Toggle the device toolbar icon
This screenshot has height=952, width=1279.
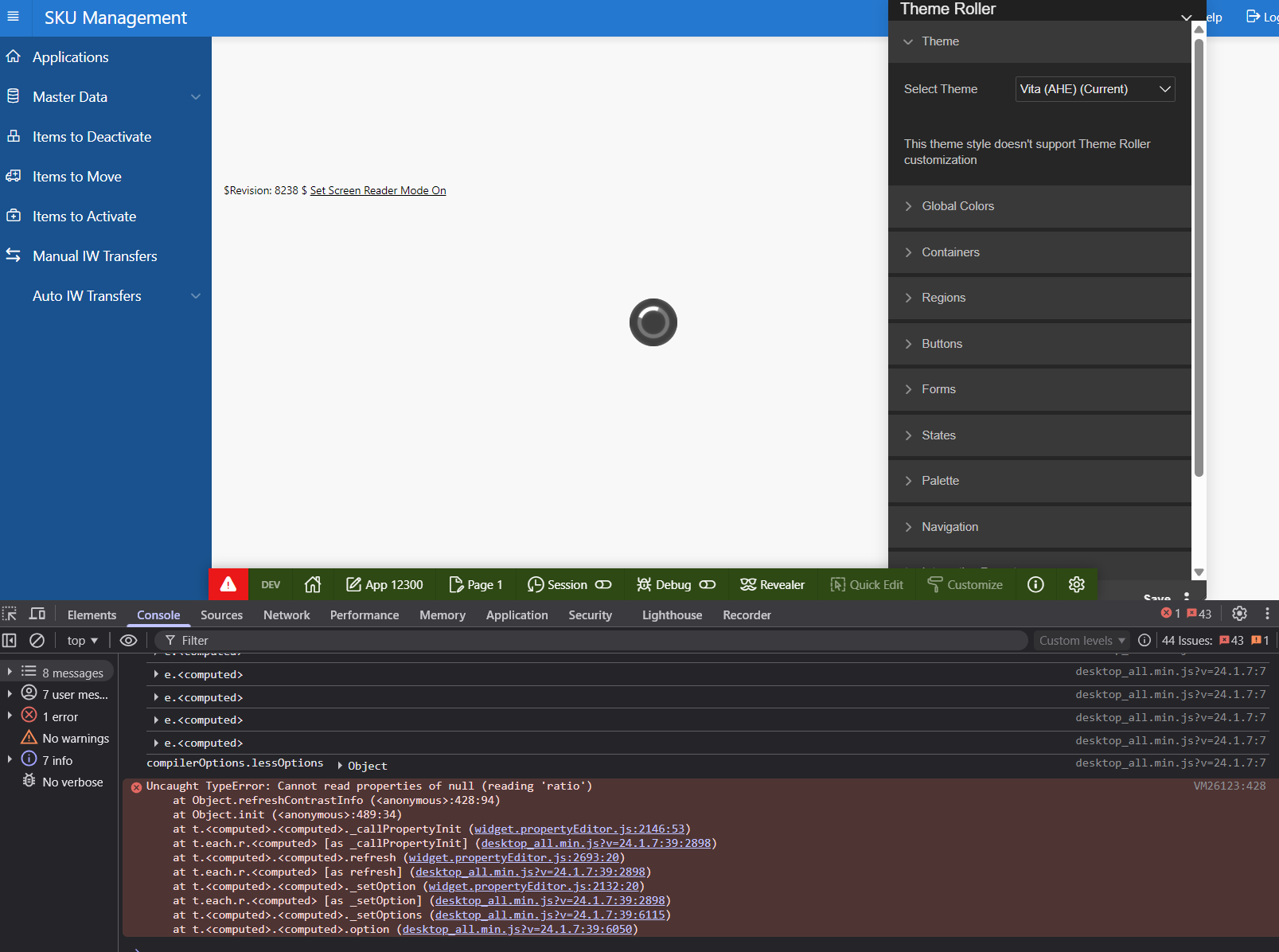pyautogui.click(x=37, y=614)
